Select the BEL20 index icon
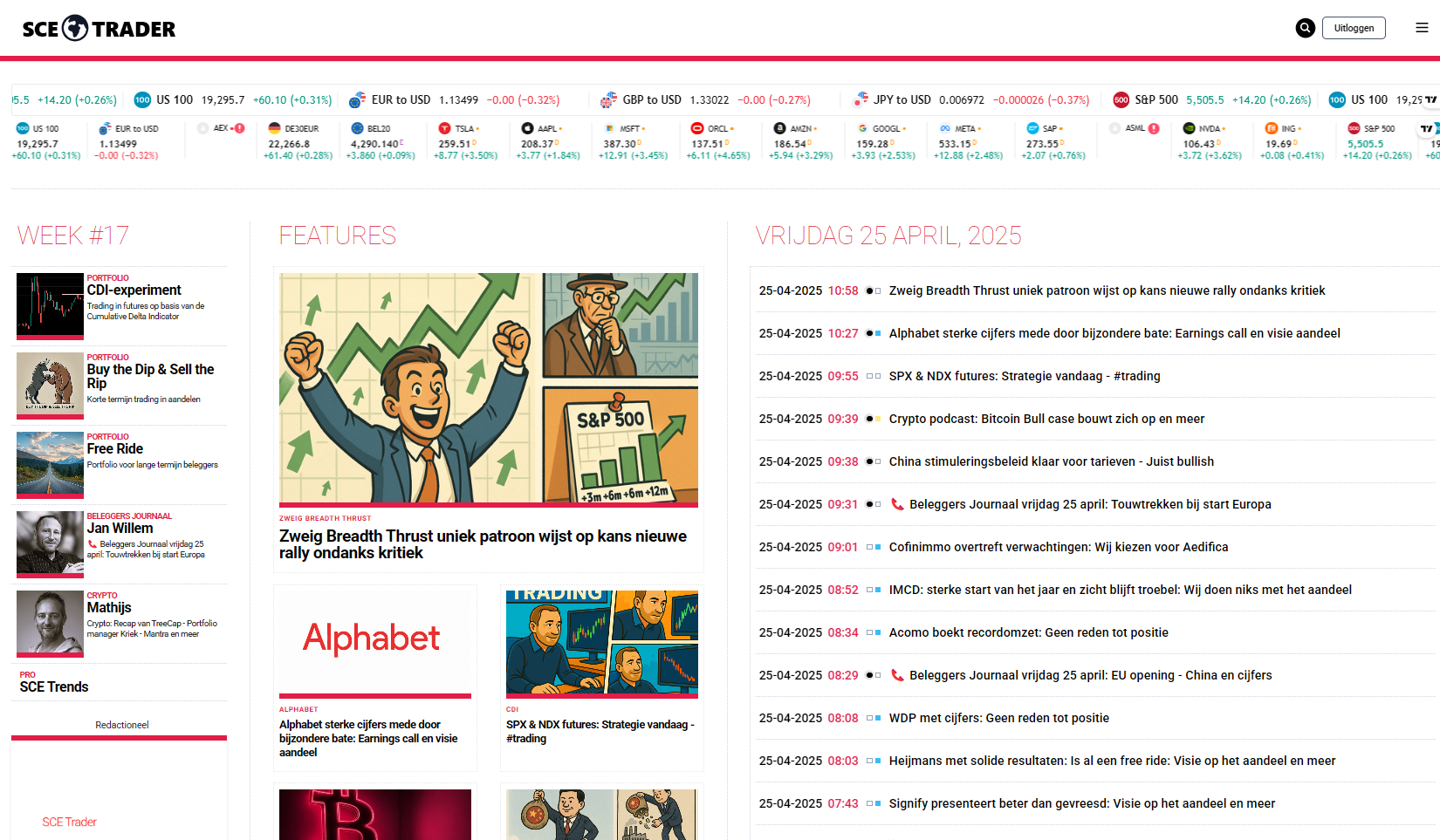1440x840 pixels. (x=356, y=128)
